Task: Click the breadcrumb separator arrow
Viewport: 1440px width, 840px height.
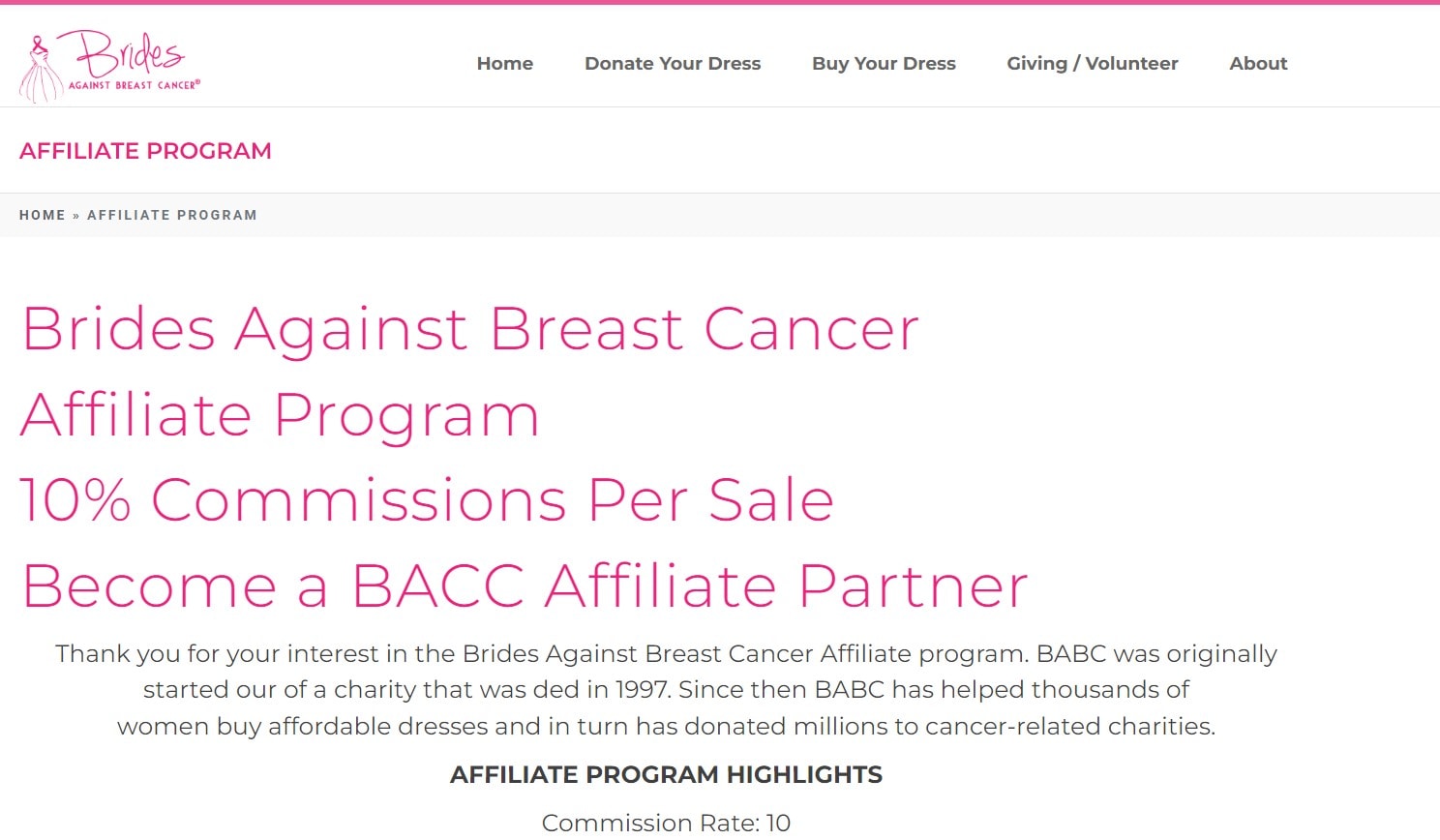Action: point(76,216)
